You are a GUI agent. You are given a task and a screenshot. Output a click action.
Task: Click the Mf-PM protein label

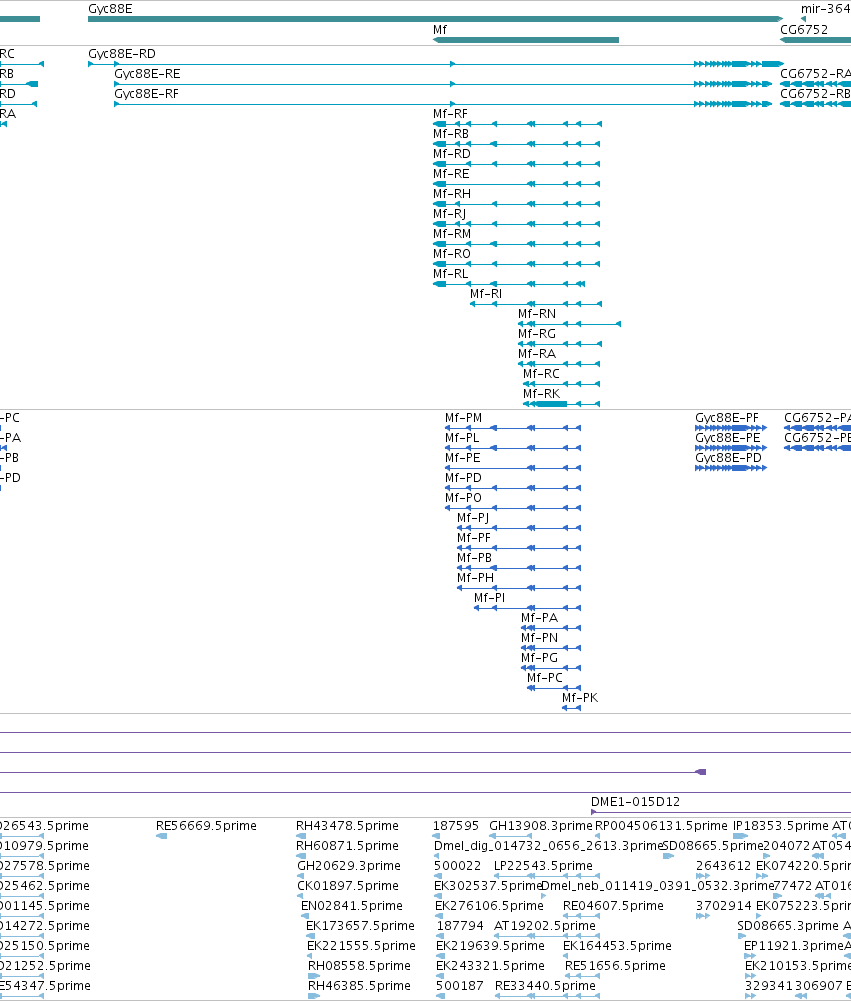[x=463, y=418]
